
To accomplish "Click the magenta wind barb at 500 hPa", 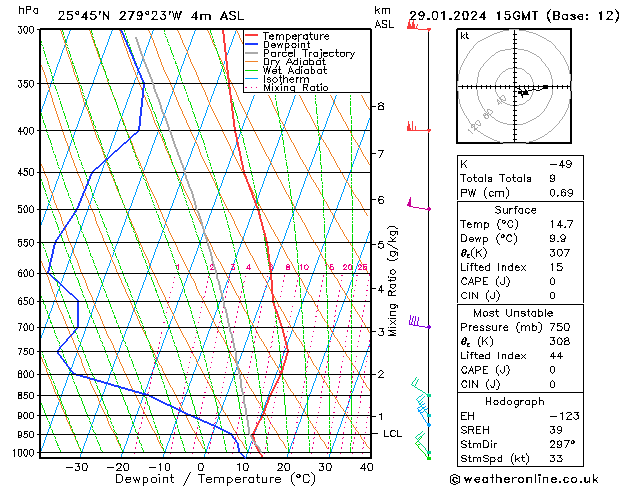I will click(x=419, y=204).
